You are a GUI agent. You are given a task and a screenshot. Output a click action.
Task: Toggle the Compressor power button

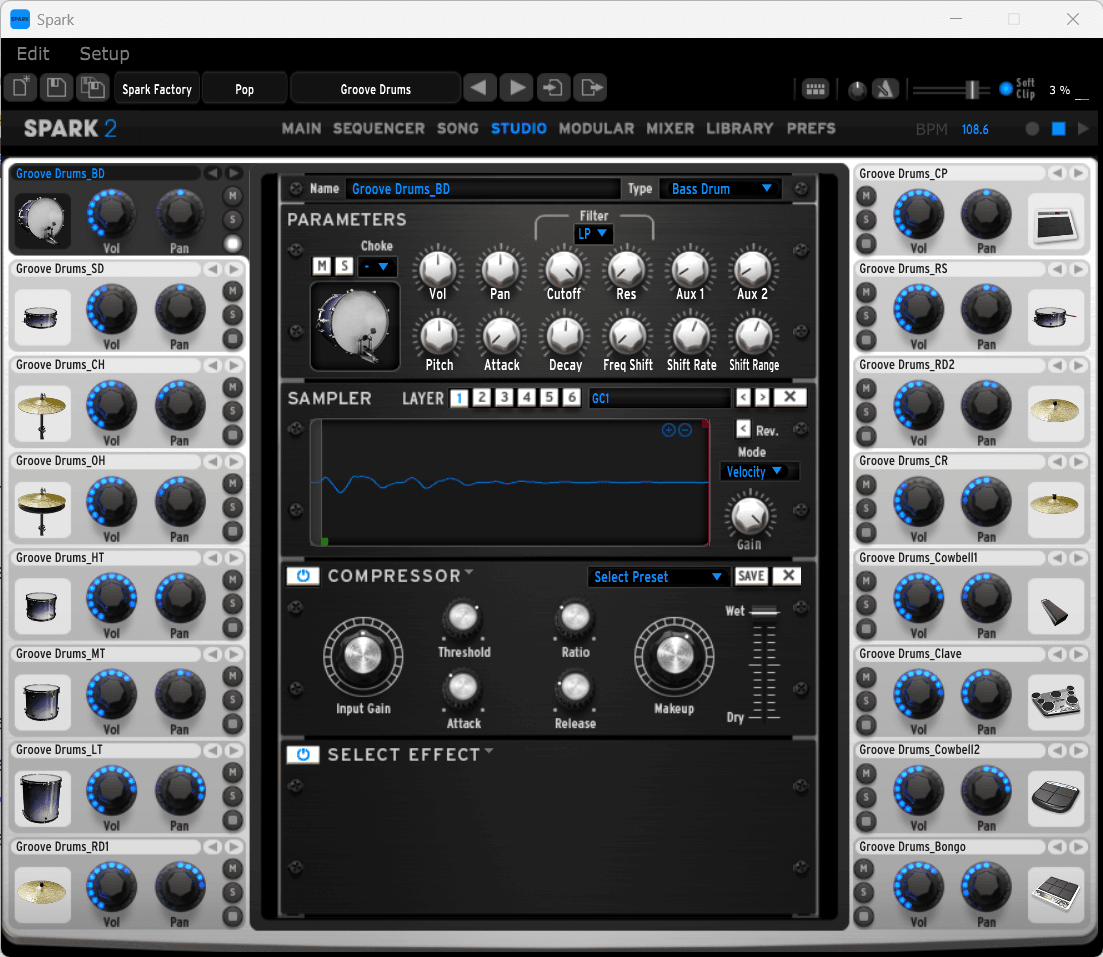(x=302, y=576)
